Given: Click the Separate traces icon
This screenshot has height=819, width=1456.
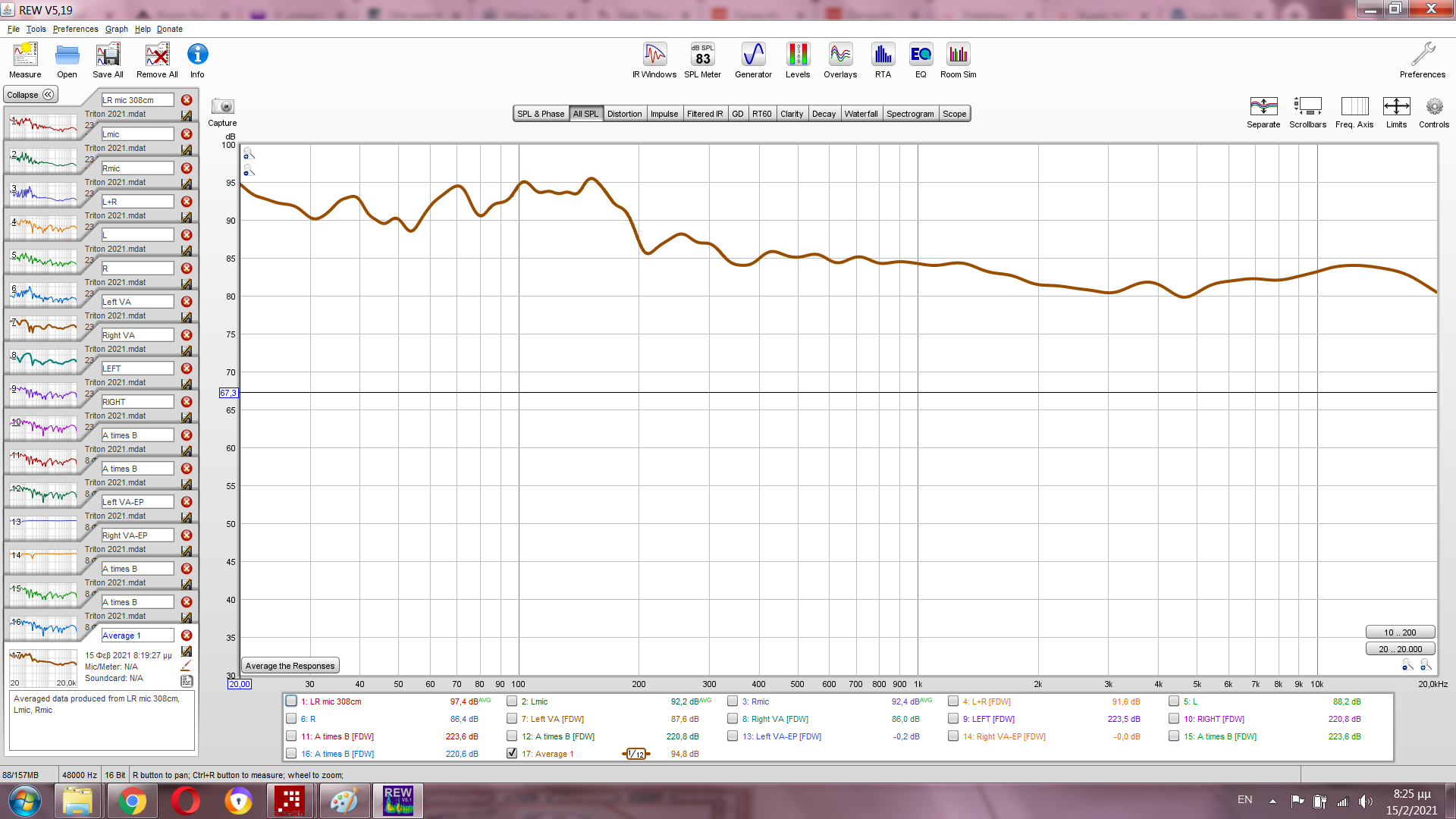Looking at the screenshot, I should coord(1263,112).
